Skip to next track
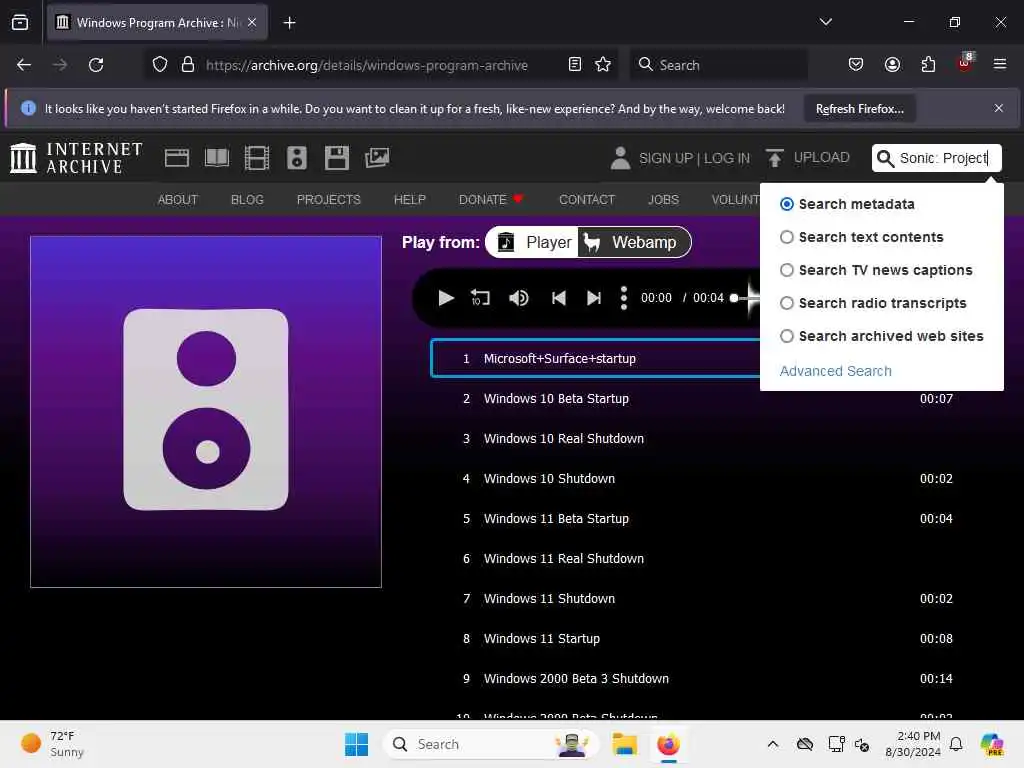 (x=594, y=298)
